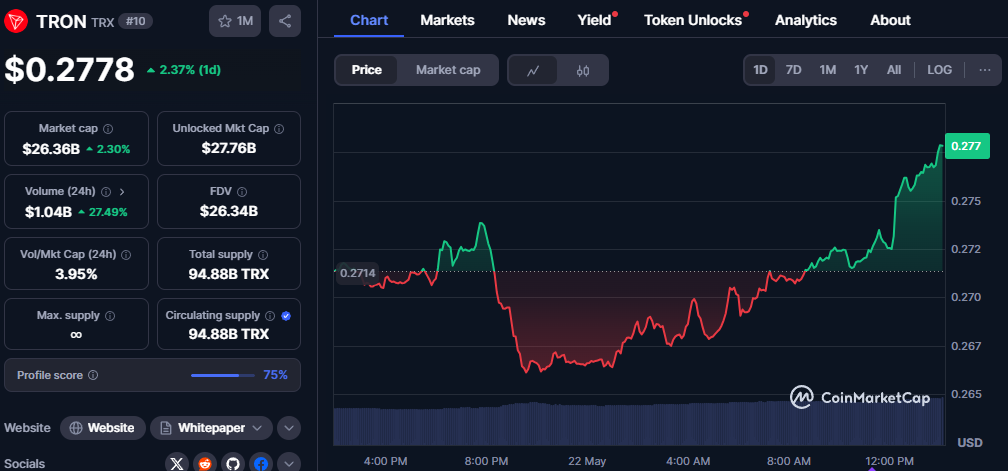Click the #10 rank badge
The height and width of the screenshot is (471, 1008).
(135, 21)
